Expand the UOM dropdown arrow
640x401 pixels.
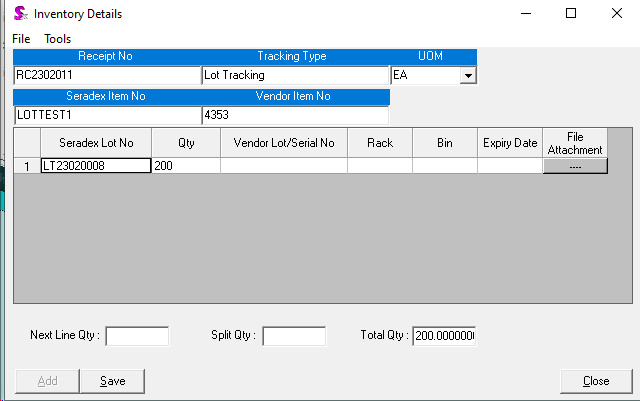tap(467, 75)
